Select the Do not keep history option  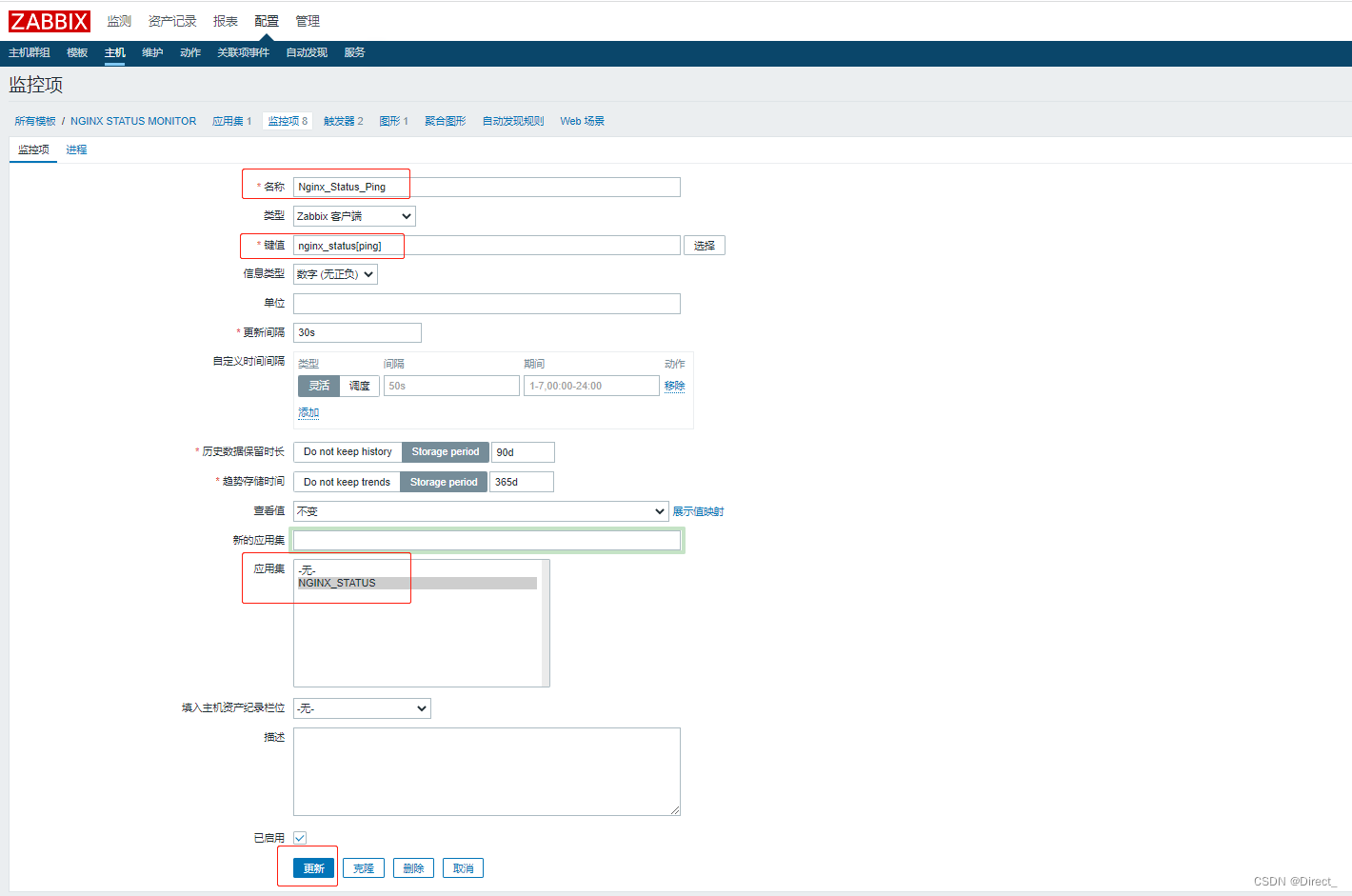point(348,452)
